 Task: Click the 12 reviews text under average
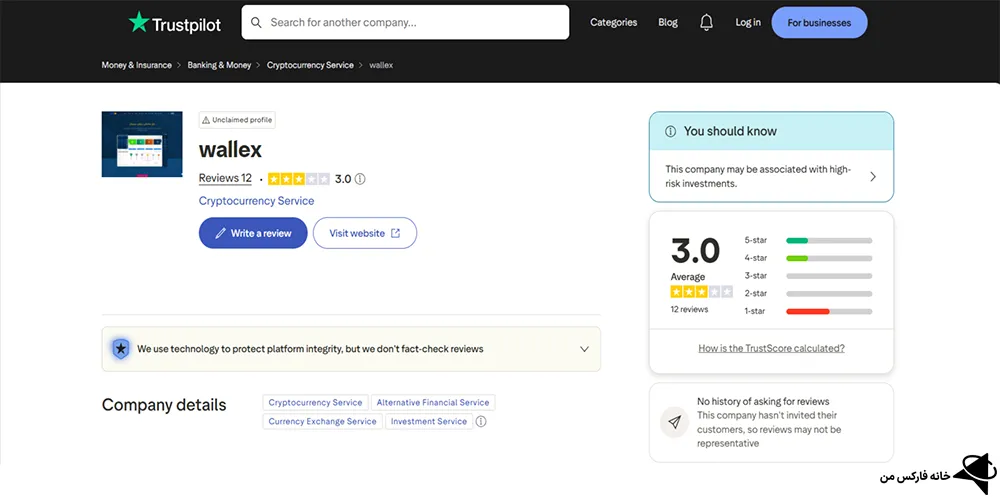click(x=689, y=309)
